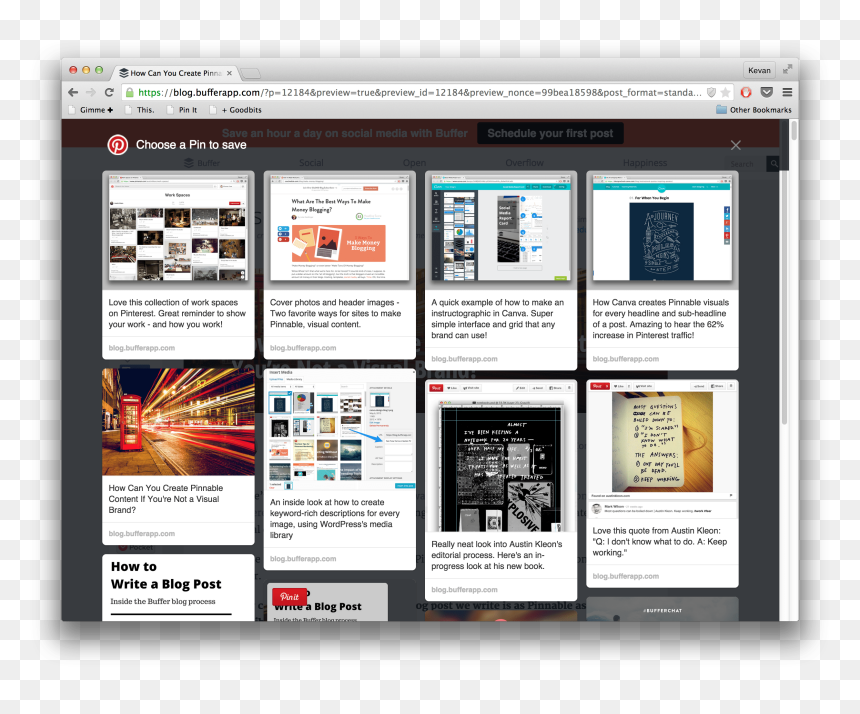
Task: Close the Choose a Pin overlay
Action: click(735, 145)
